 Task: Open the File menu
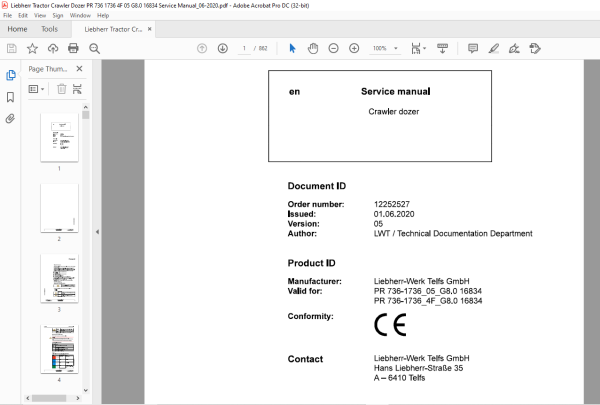coord(8,15)
